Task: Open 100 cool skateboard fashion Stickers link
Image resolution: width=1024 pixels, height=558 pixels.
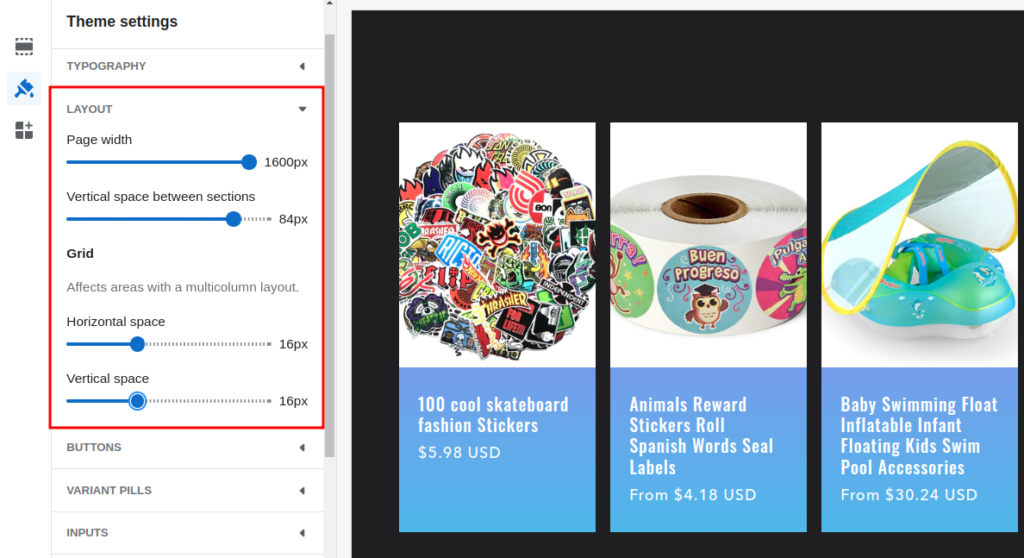Action: coord(493,415)
